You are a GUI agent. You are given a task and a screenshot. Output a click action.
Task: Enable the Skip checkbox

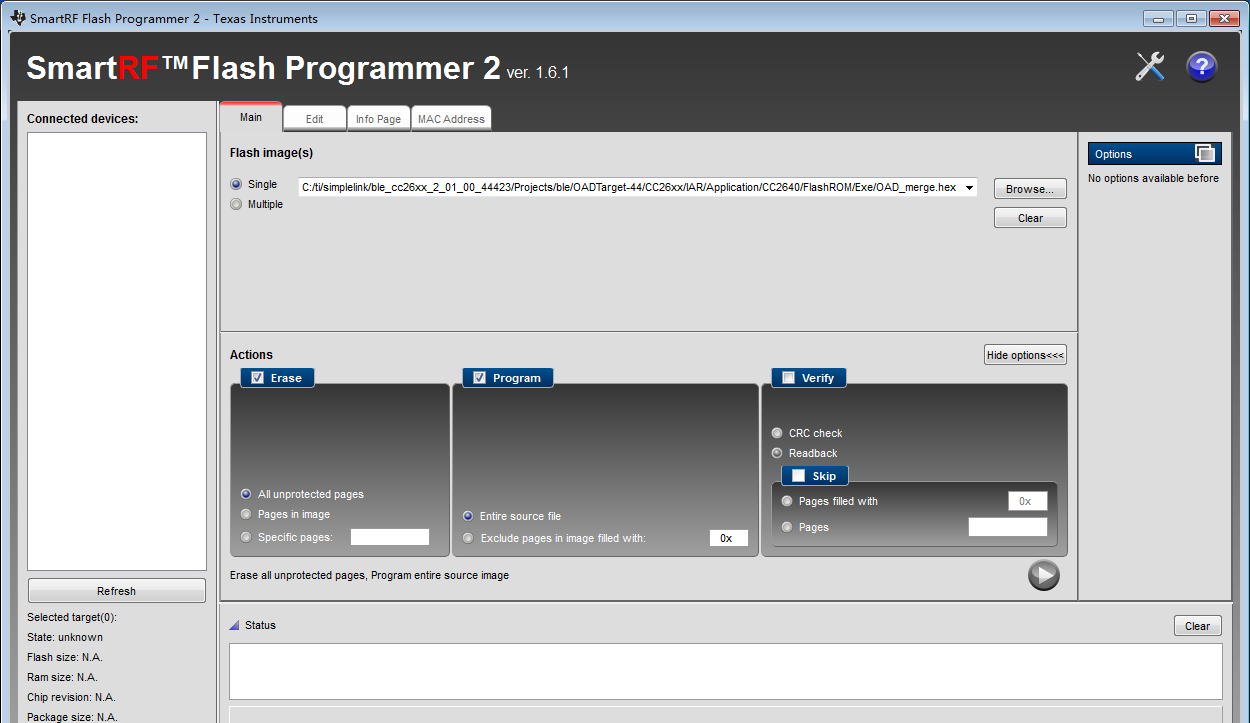[x=798, y=476]
